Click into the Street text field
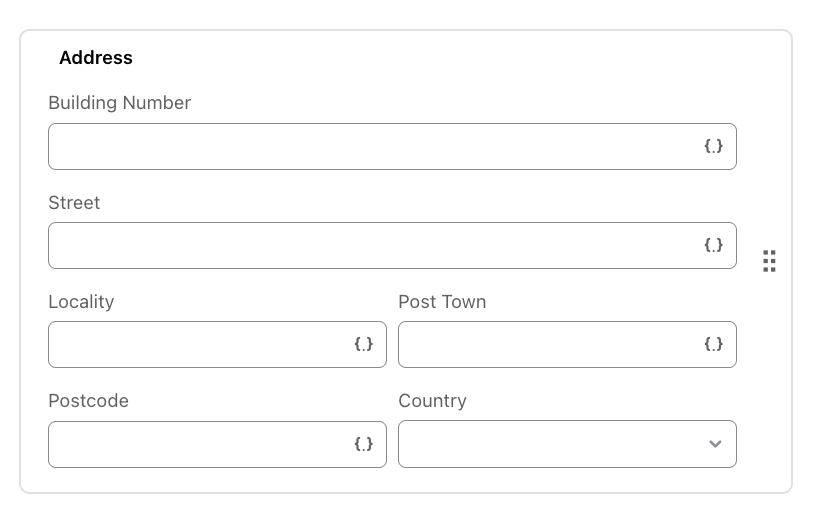Viewport: 814px width, 526px height. tap(392, 246)
